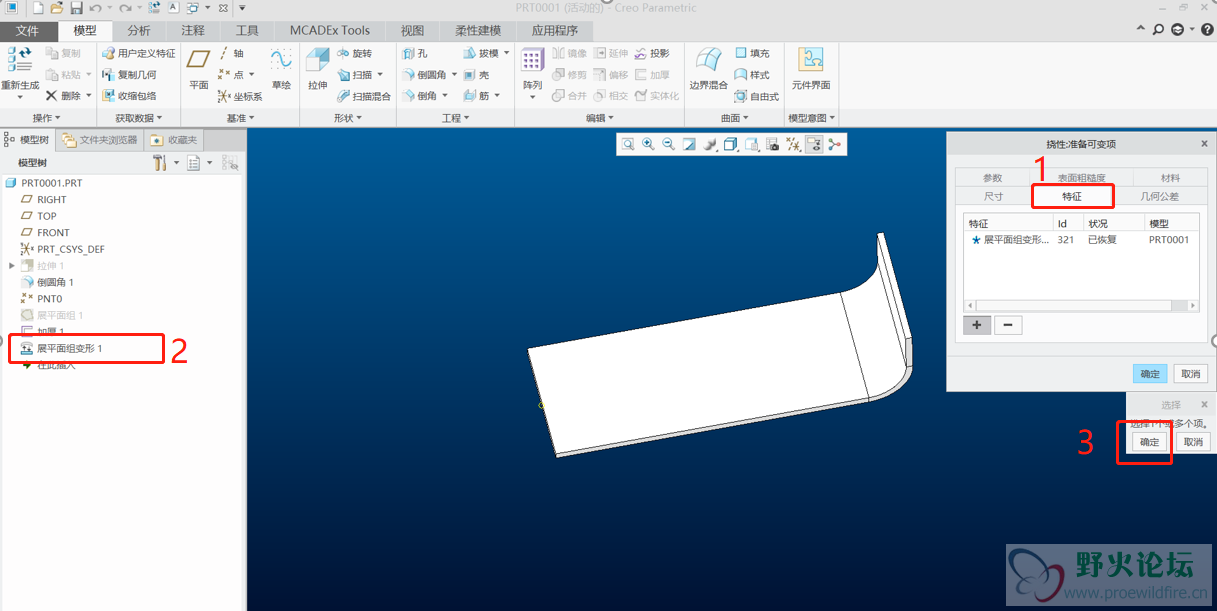Expand the 拉伸 1 tree node
This screenshot has height=611, width=1217.
point(12,265)
